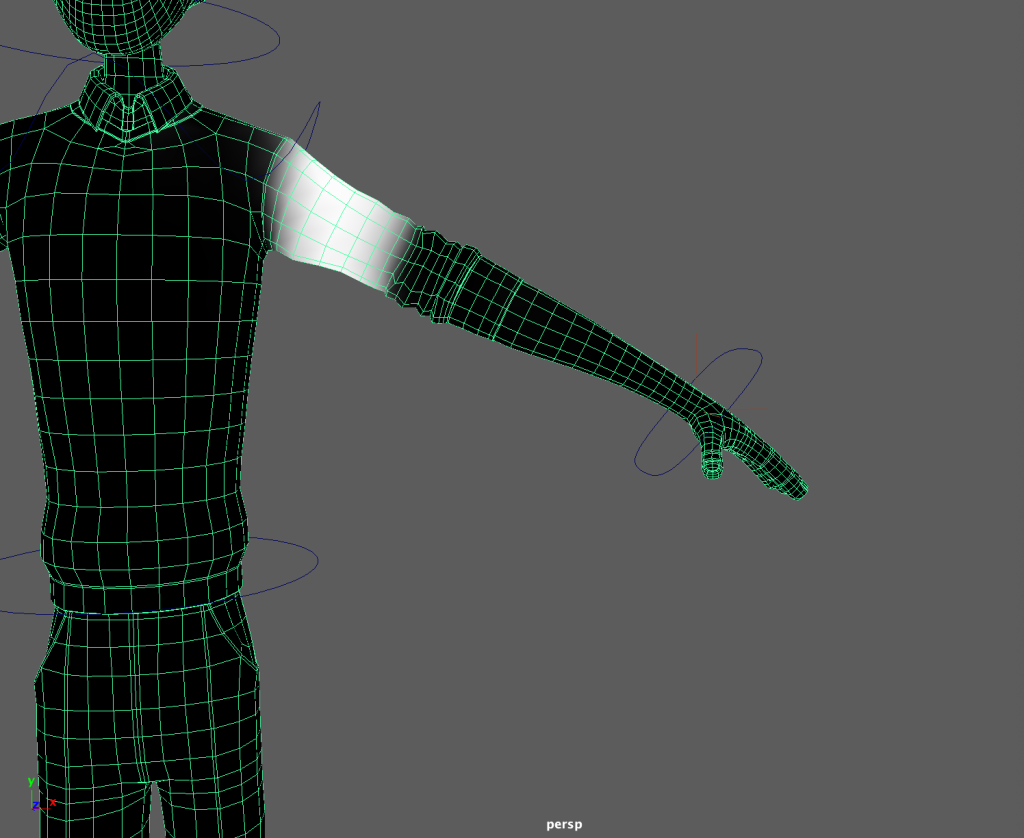The width and height of the screenshot is (1024, 838).
Task: Click the character's thumb mesh
Action: (710, 463)
